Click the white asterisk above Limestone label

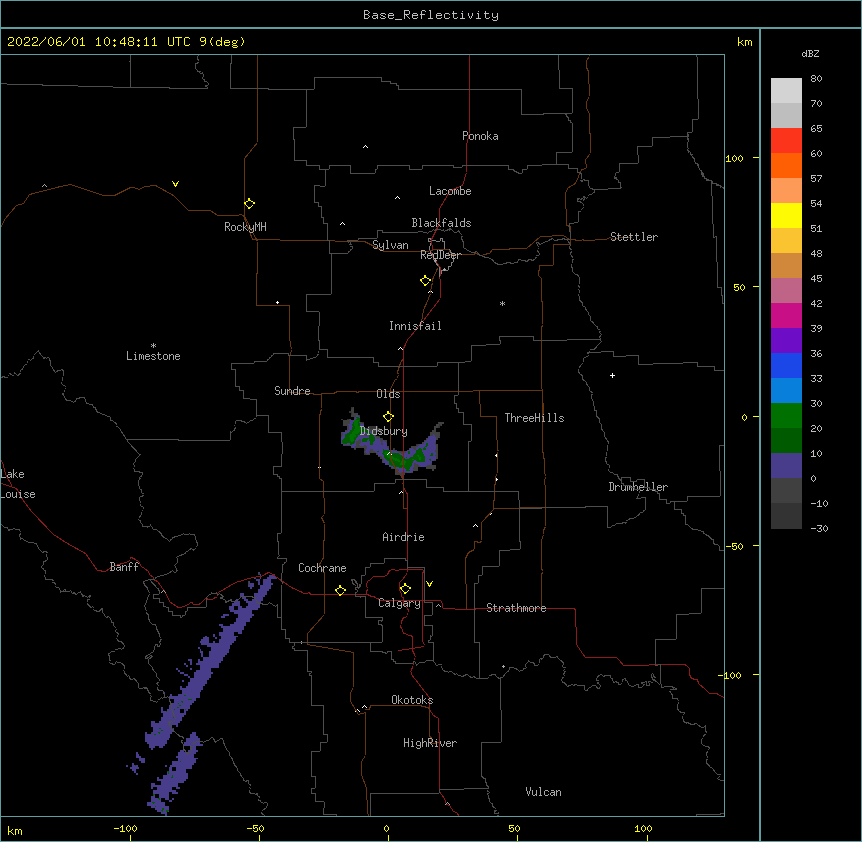pyautogui.click(x=153, y=346)
